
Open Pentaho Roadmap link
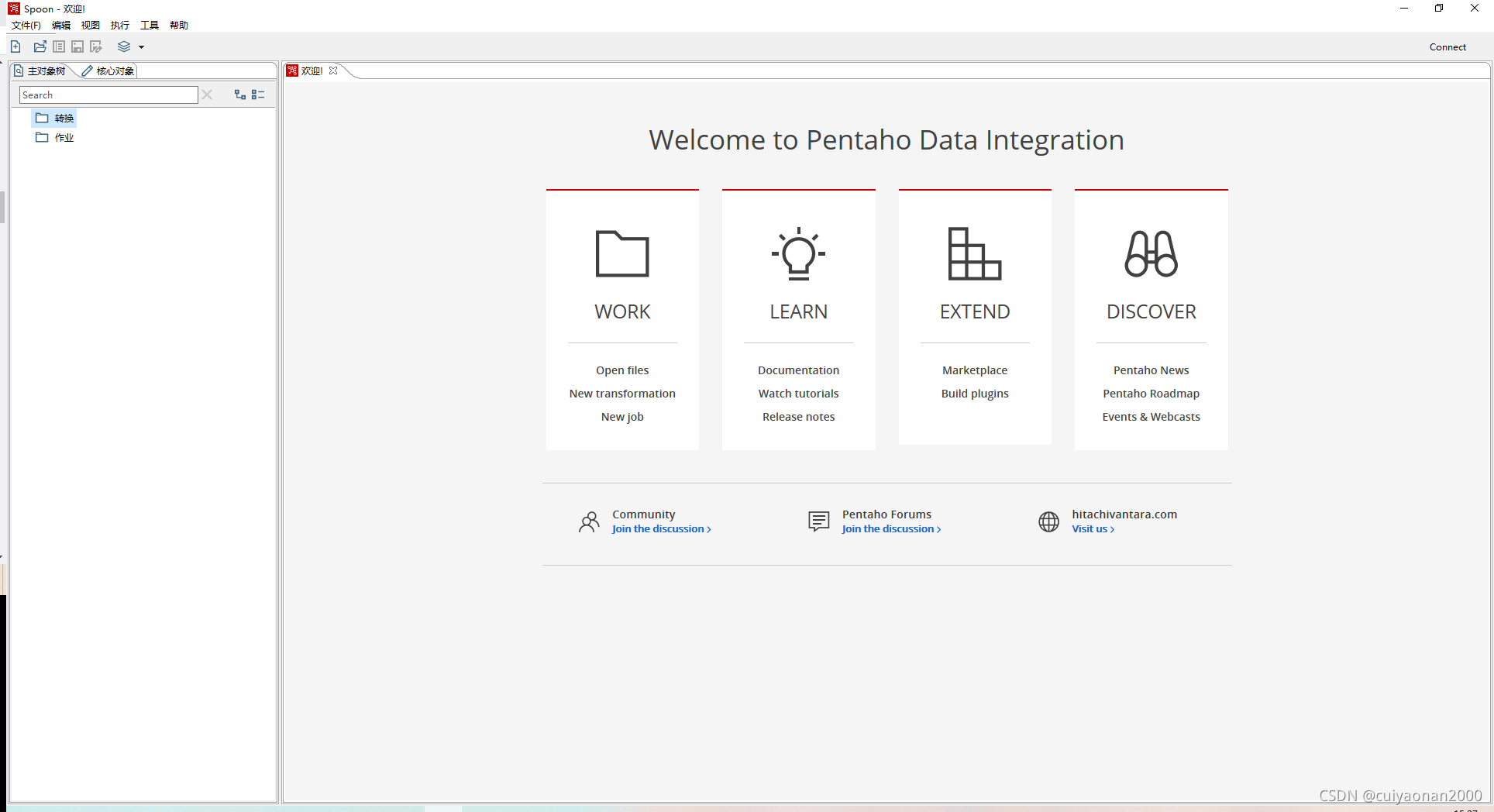[x=1151, y=394]
